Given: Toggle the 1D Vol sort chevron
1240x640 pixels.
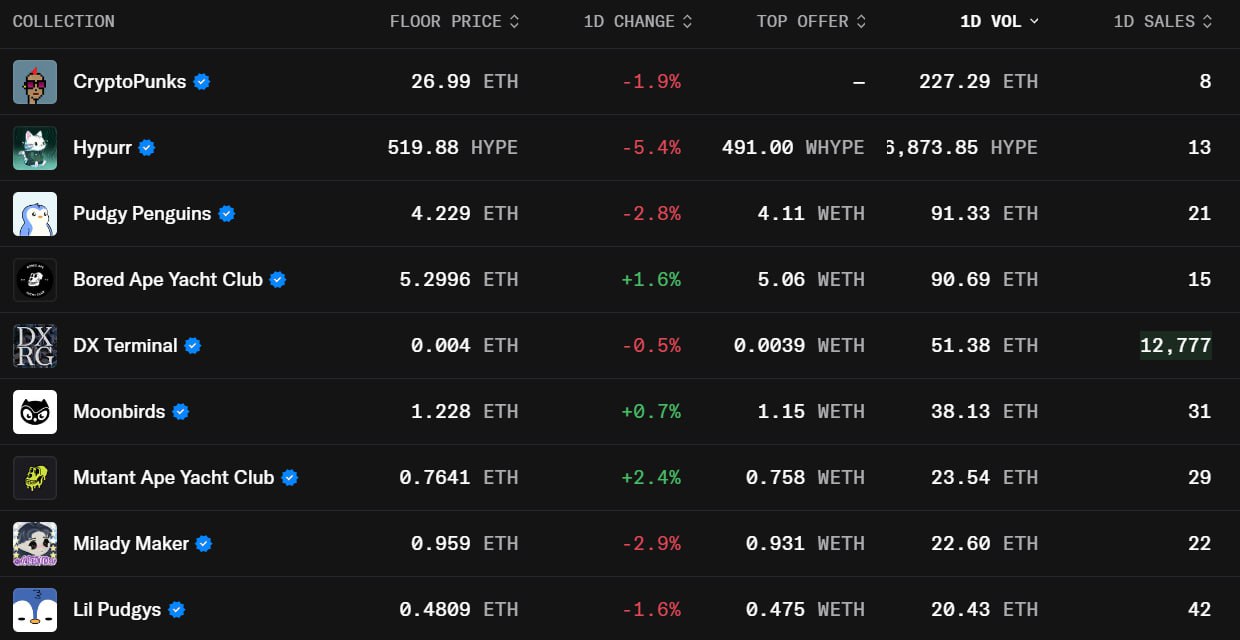Looking at the screenshot, I should click(x=1034, y=21).
